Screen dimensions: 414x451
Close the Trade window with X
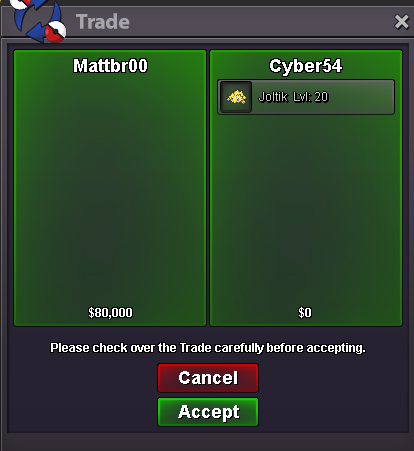401,22
